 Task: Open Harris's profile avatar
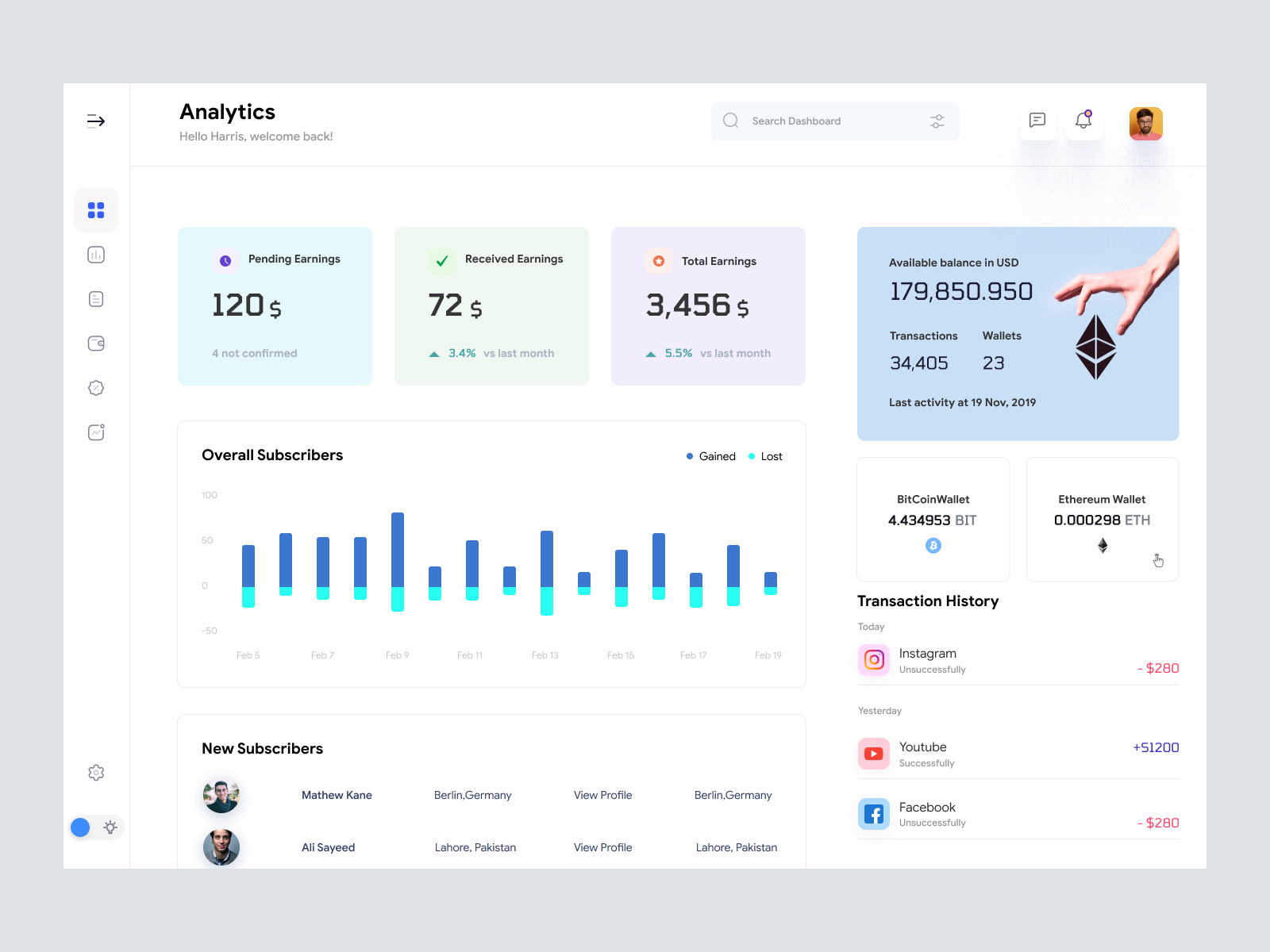click(x=1145, y=123)
